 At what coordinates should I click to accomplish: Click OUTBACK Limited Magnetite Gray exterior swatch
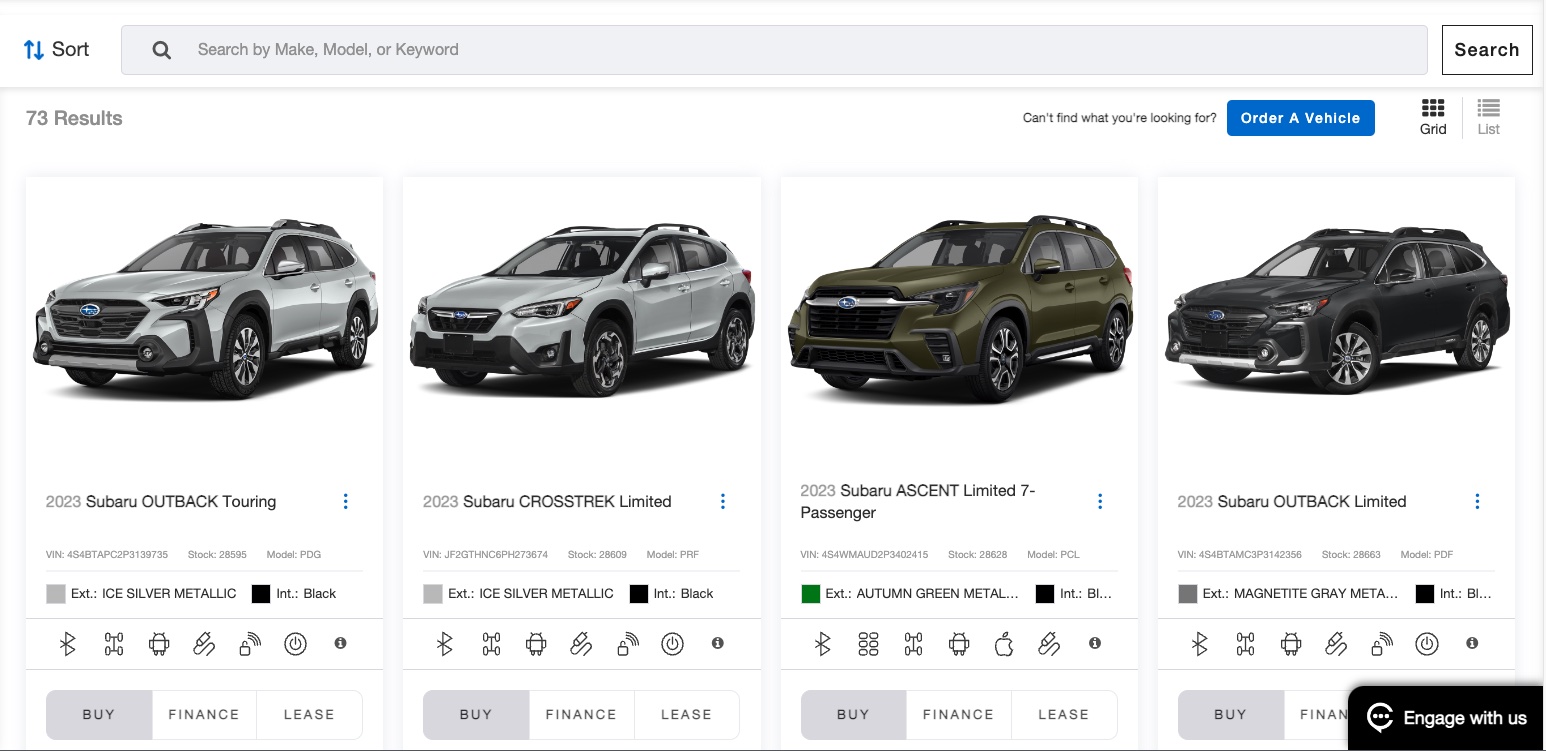(1188, 594)
